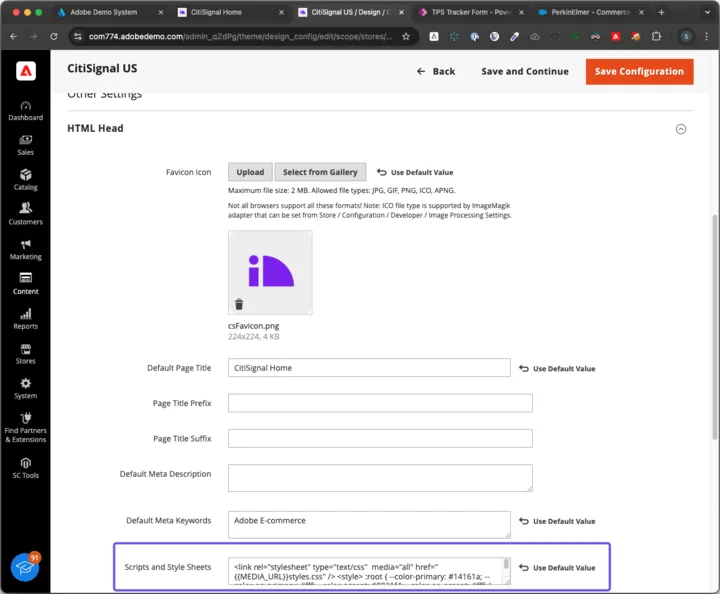Click the Scripts textarea inner scrollbar
720x594 pixels.
[x=506, y=564]
